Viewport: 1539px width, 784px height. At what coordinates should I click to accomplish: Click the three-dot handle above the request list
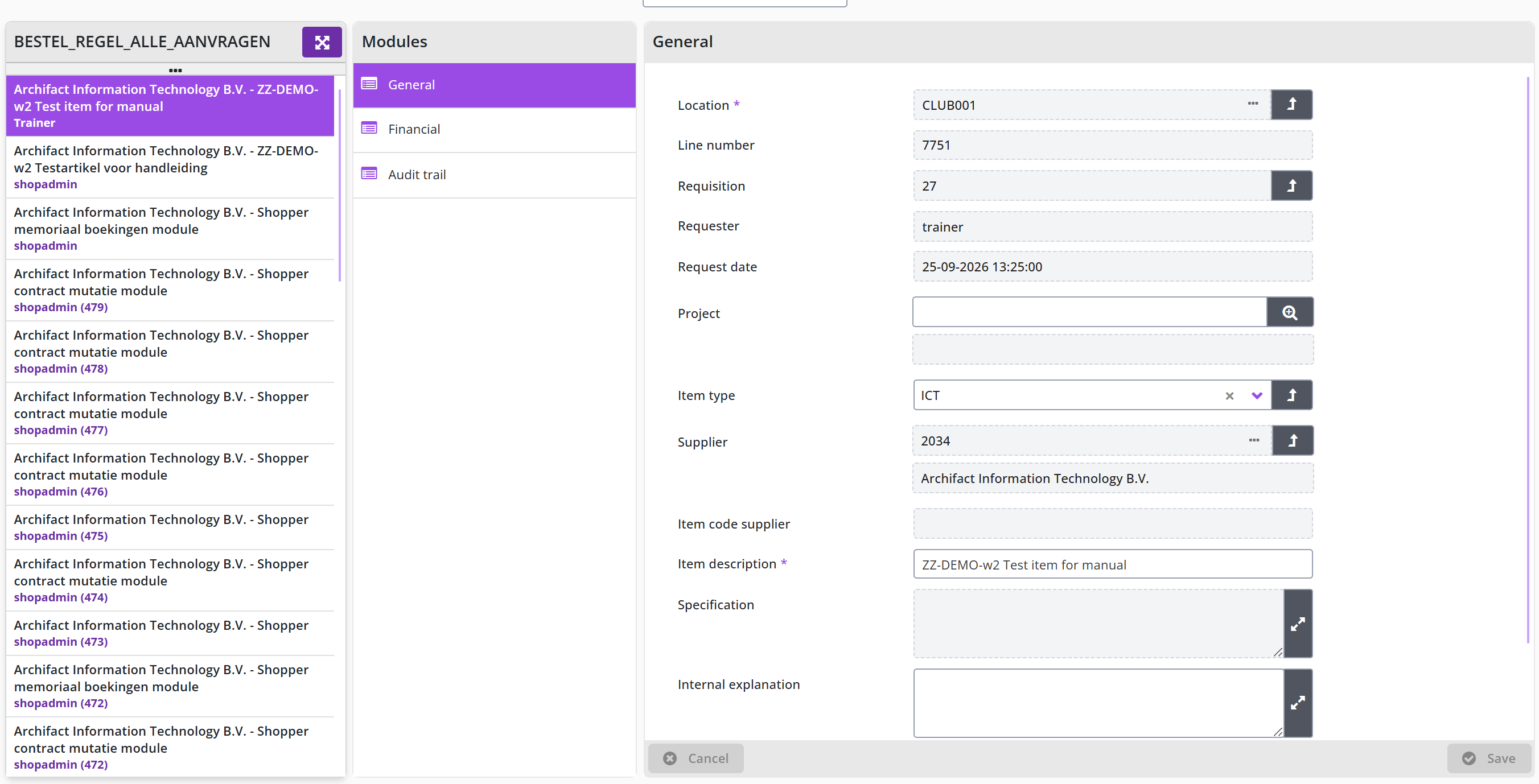click(175, 71)
